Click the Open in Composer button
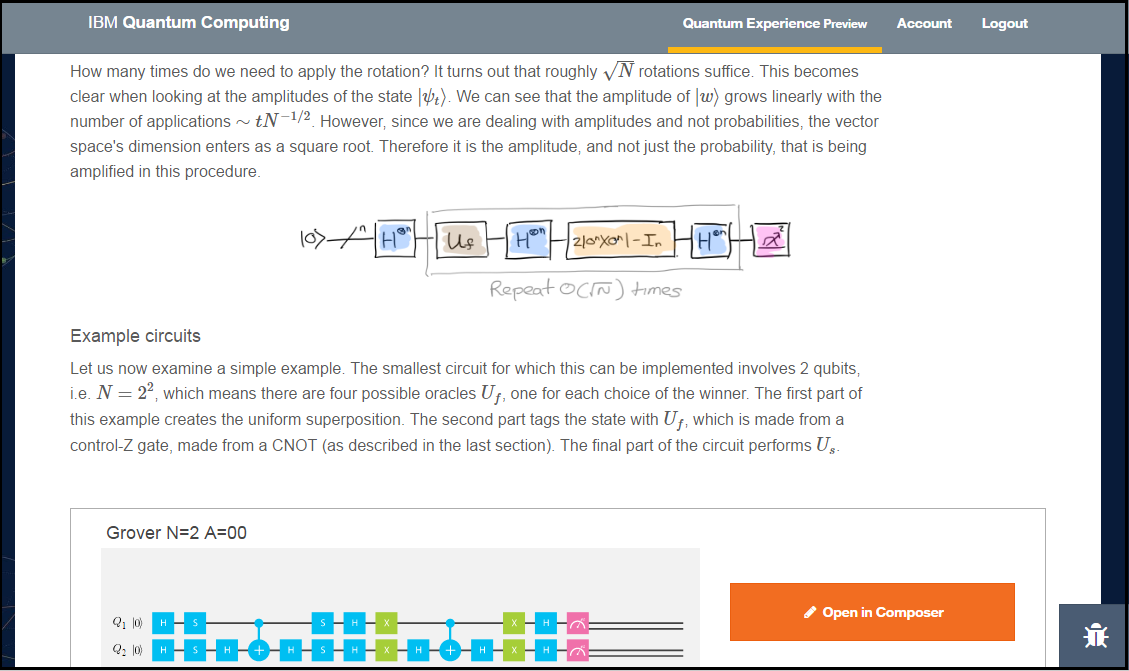This screenshot has height=671, width=1129. tap(872, 612)
